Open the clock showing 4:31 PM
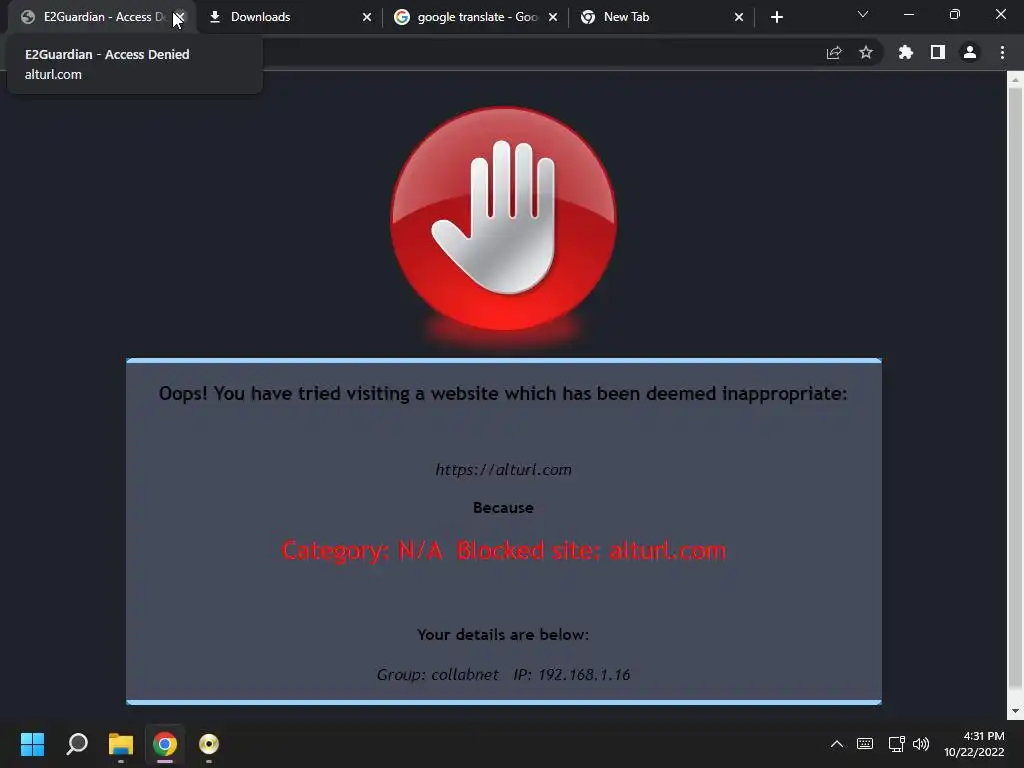This screenshot has height=768, width=1024. 974,744
